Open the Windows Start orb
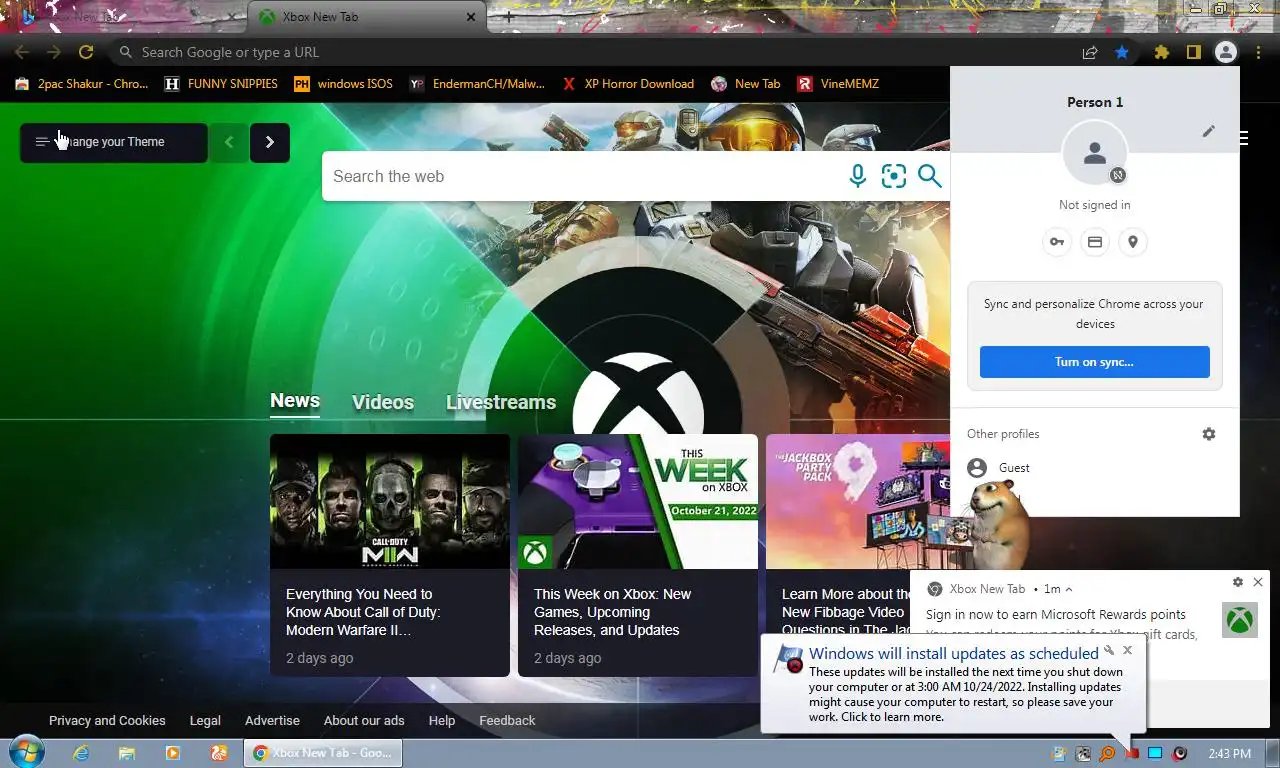The image size is (1280, 768). point(26,752)
